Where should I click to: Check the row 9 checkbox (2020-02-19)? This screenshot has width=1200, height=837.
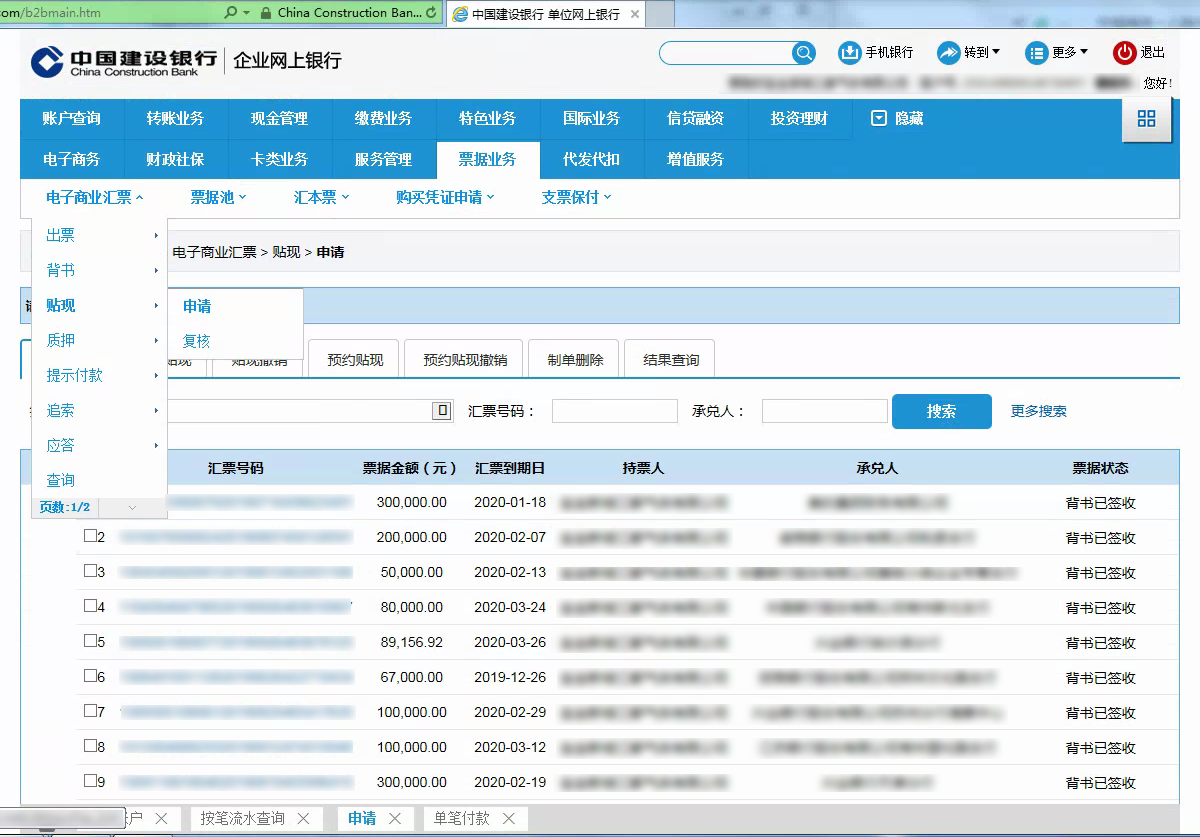[x=90, y=781]
